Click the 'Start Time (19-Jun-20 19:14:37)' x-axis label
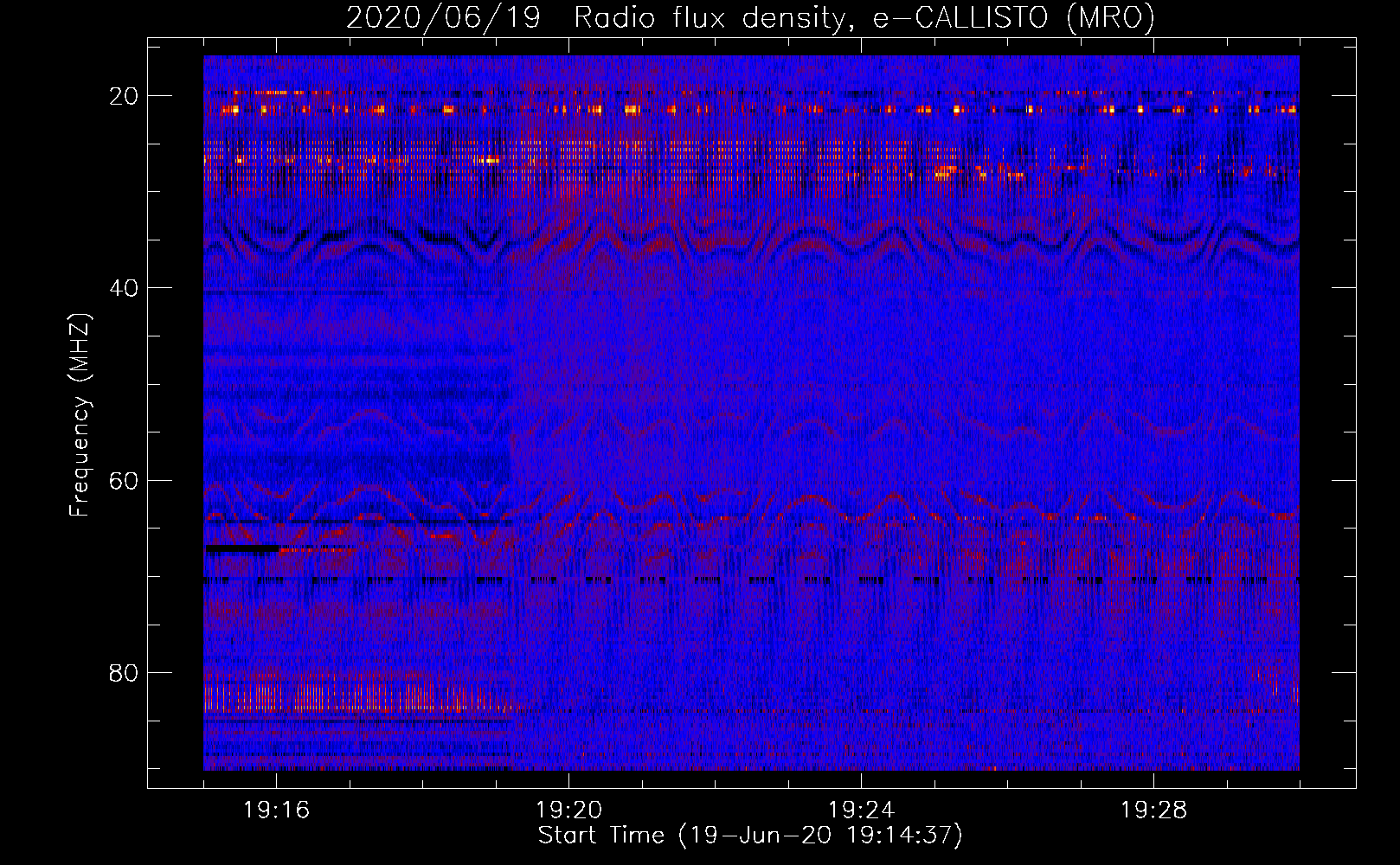Viewport: 1400px width, 865px height. pos(750,836)
